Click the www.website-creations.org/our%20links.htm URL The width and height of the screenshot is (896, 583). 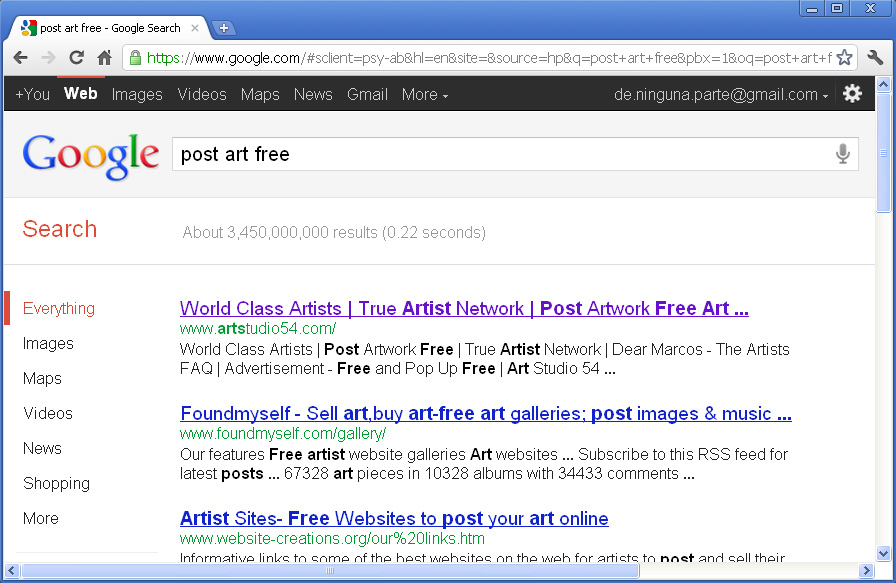tap(332, 538)
